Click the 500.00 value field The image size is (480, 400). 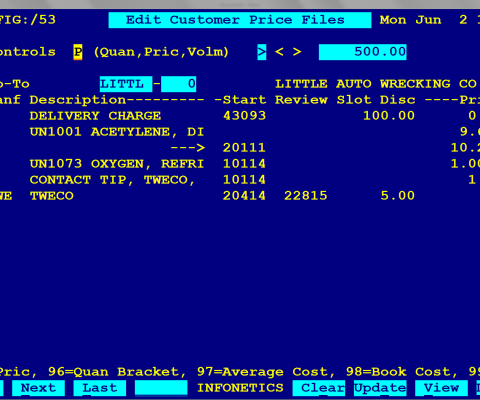tap(363, 52)
